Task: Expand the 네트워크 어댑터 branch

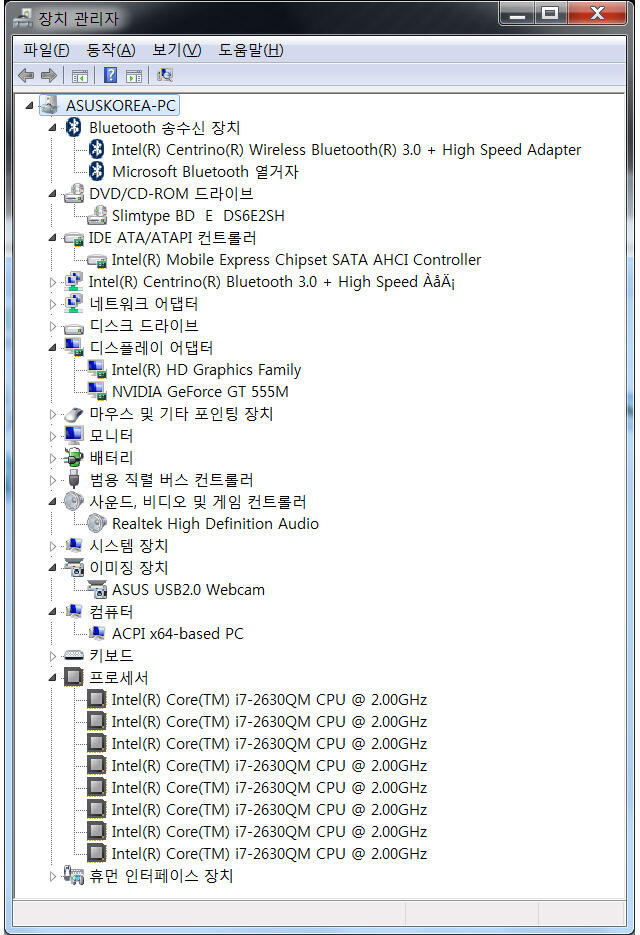Action: coord(52,304)
